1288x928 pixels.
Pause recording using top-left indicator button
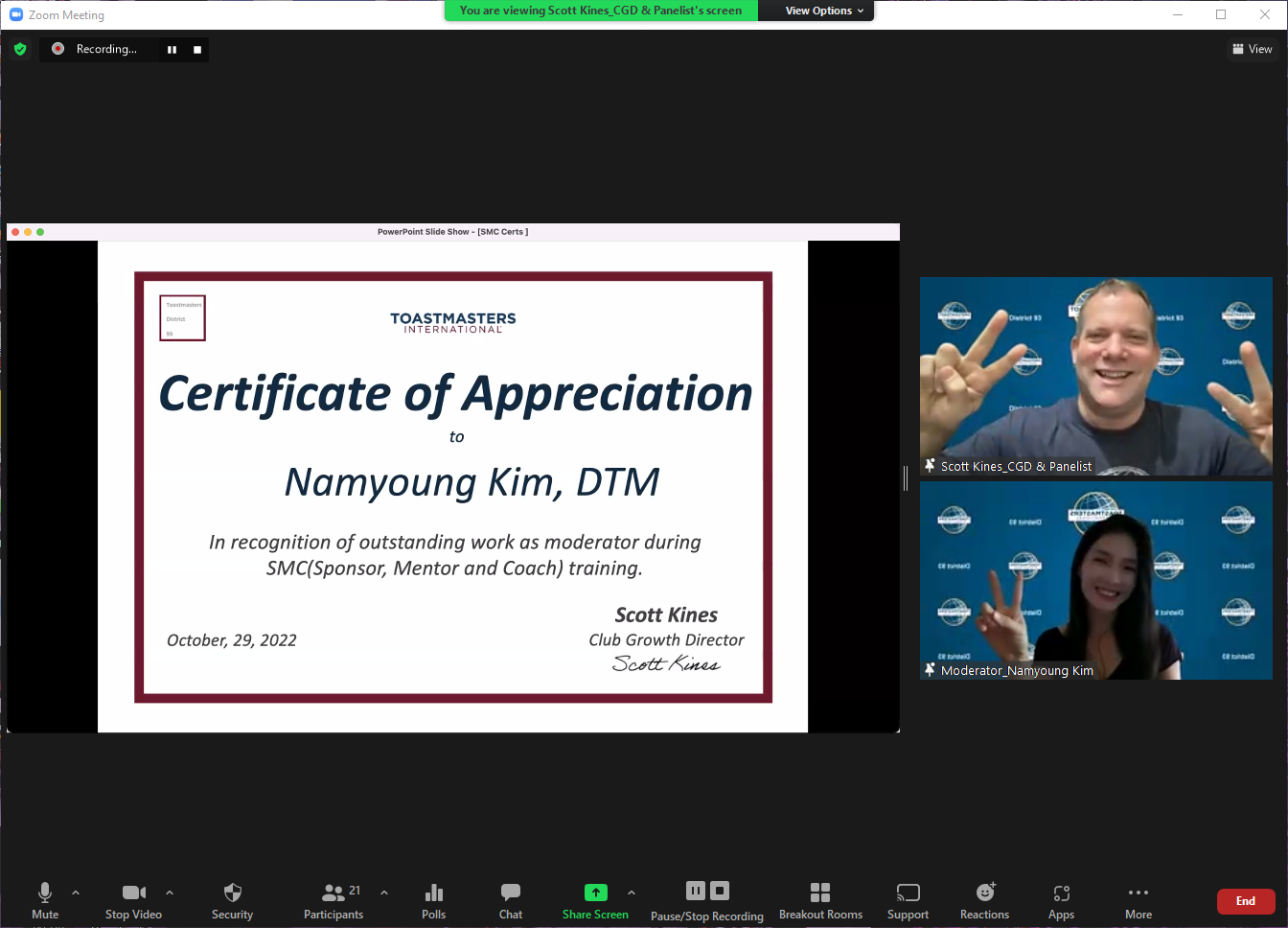tap(172, 50)
